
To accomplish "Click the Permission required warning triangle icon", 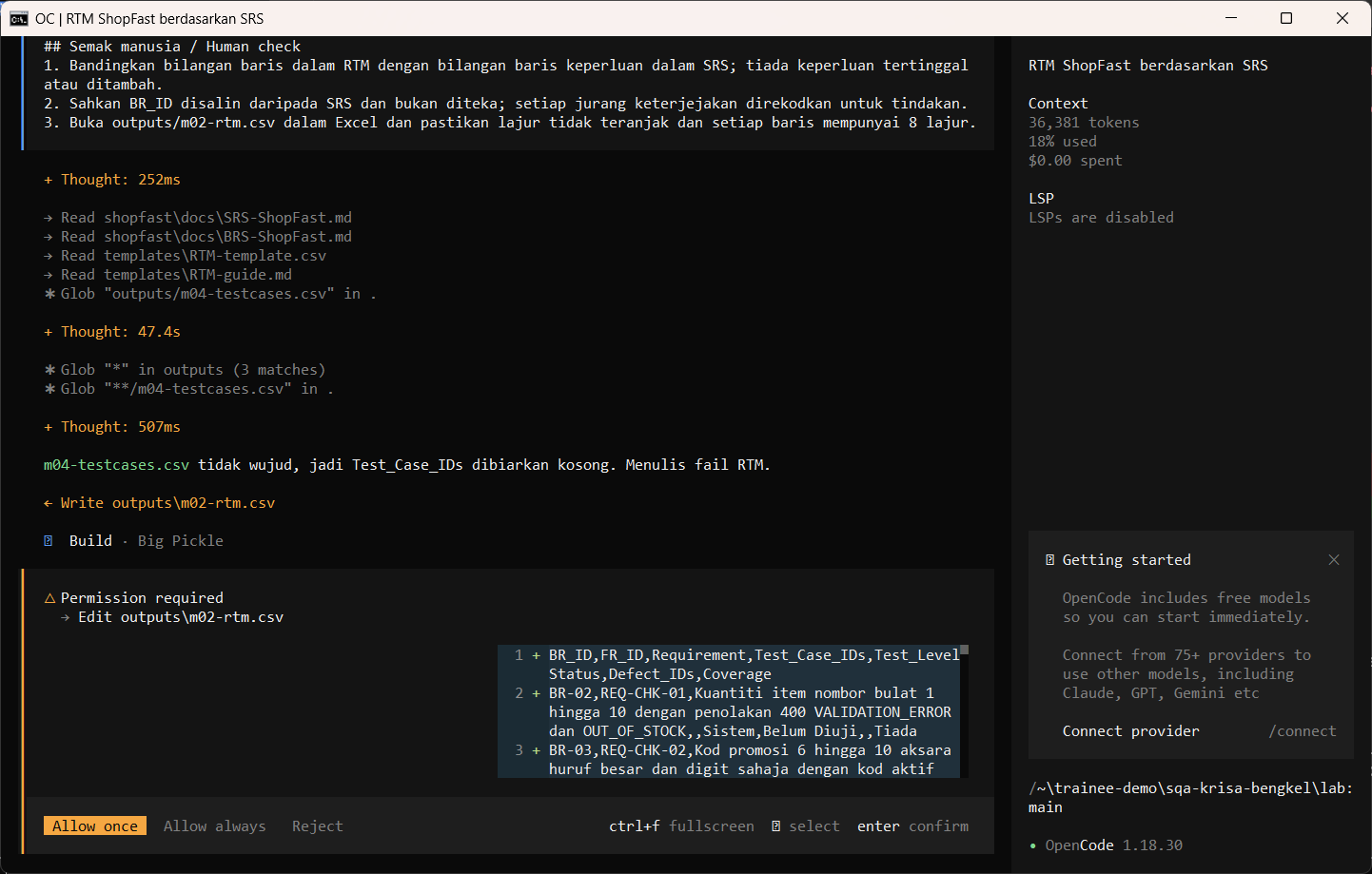I will tap(49, 597).
